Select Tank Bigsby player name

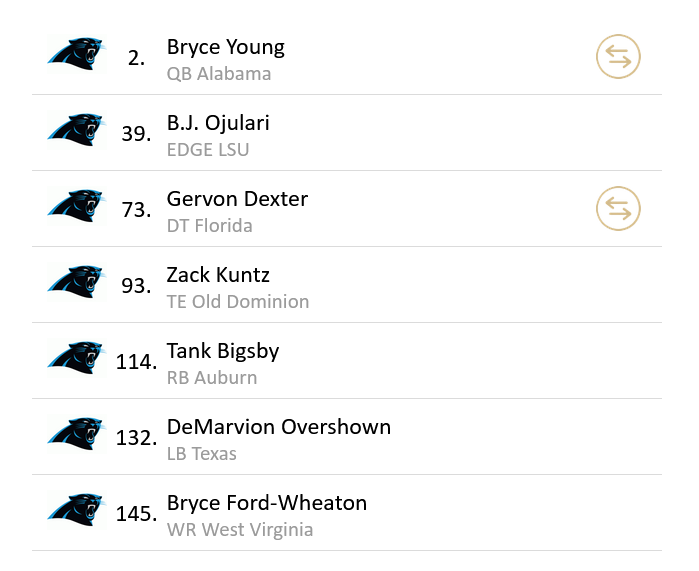(223, 351)
